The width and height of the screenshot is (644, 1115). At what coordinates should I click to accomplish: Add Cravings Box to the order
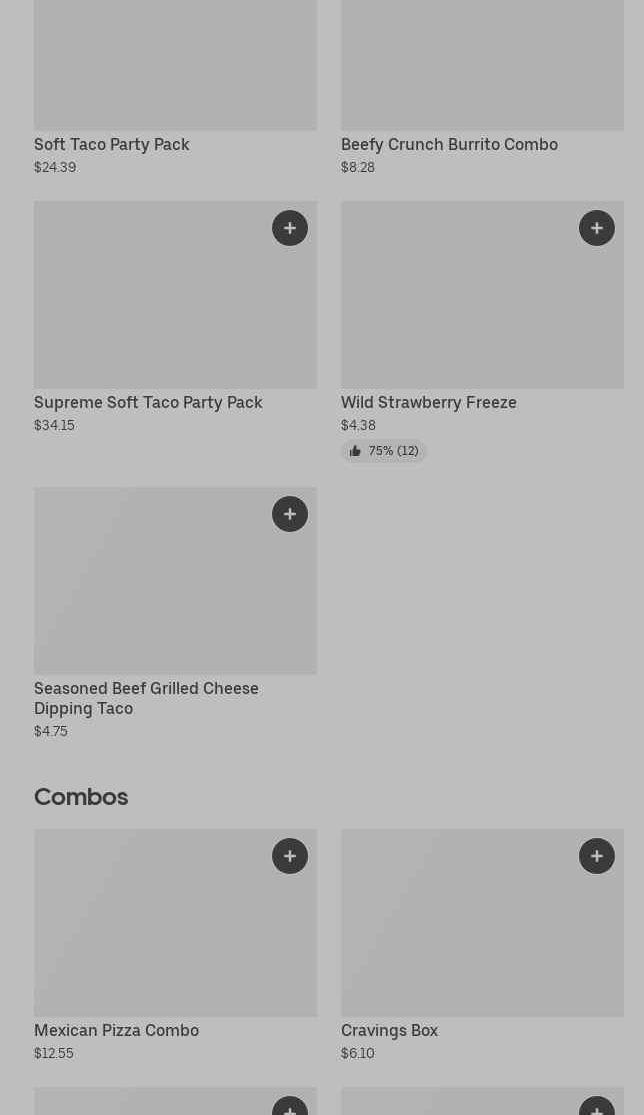click(x=597, y=856)
